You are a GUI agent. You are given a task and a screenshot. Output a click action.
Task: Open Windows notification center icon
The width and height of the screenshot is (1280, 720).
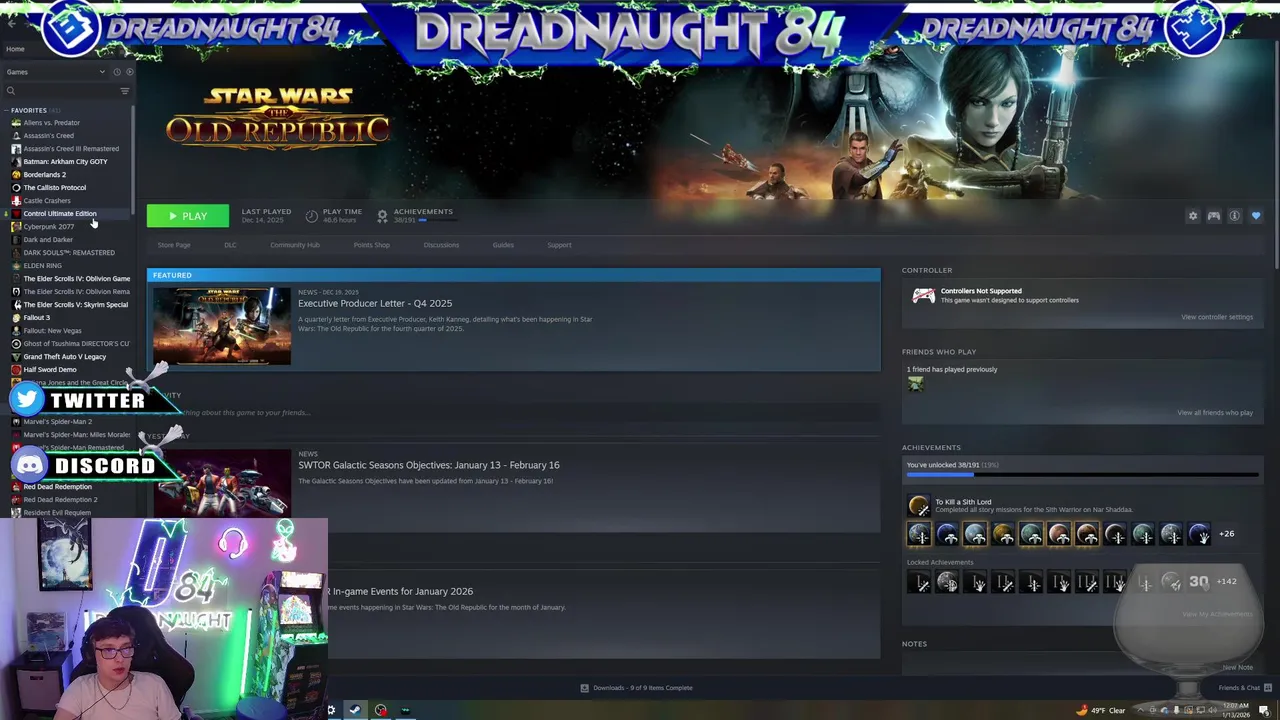pyautogui.click(x=1264, y=710)
